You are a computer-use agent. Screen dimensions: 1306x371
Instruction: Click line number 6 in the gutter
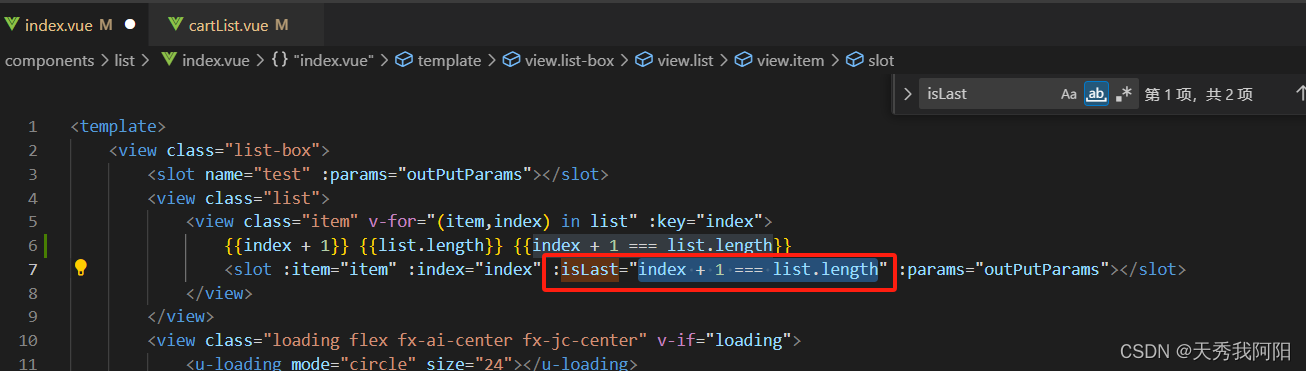coord(33,245)
